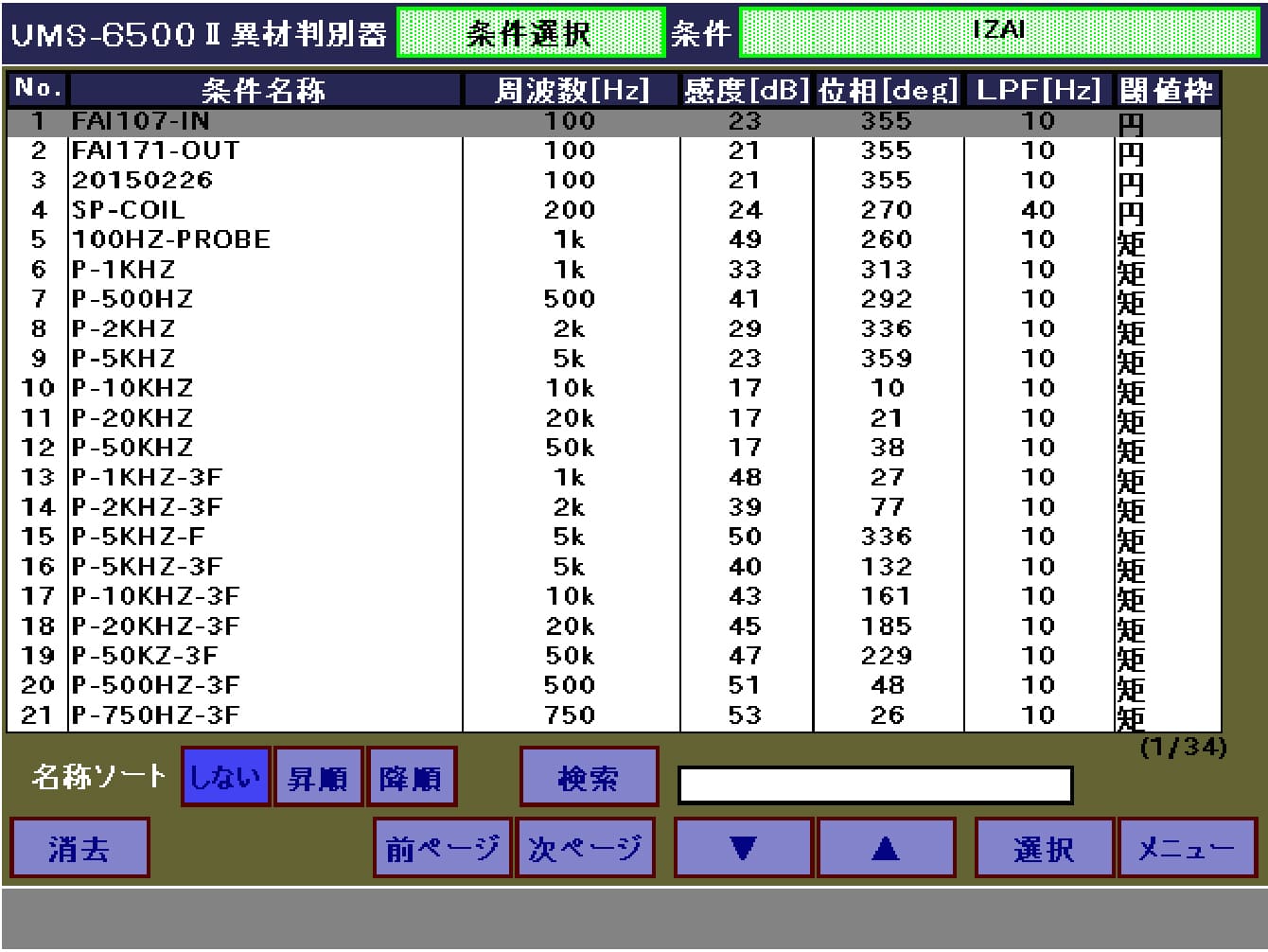Select row P-500HZ-3F
Image resolution: width=1268 pixels, height=952 pixels.
point(613,685)
